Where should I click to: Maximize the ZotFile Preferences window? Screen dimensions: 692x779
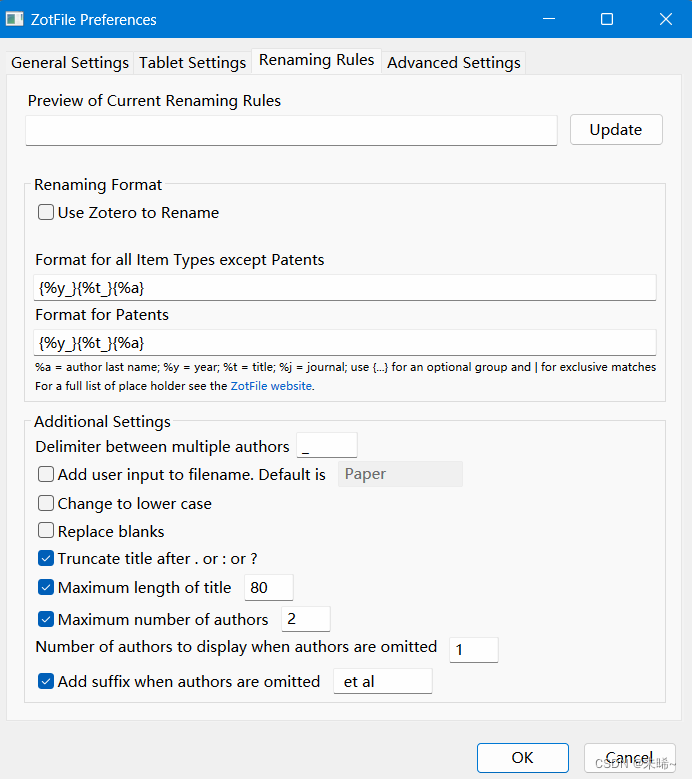[607, 19]
